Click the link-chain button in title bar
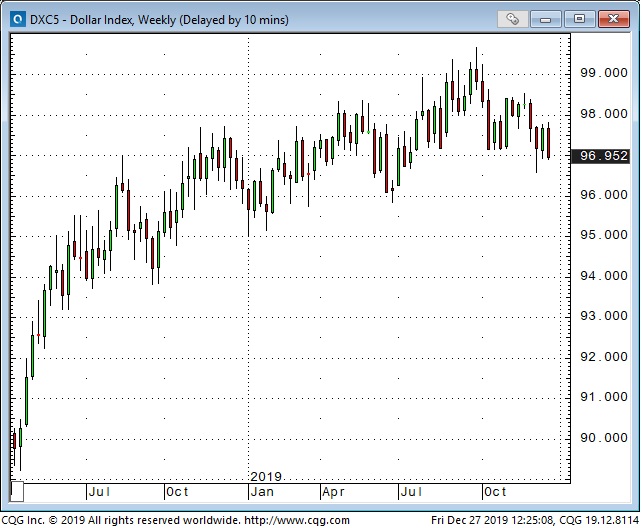This screenshot has height=528, width=642. 512,19
